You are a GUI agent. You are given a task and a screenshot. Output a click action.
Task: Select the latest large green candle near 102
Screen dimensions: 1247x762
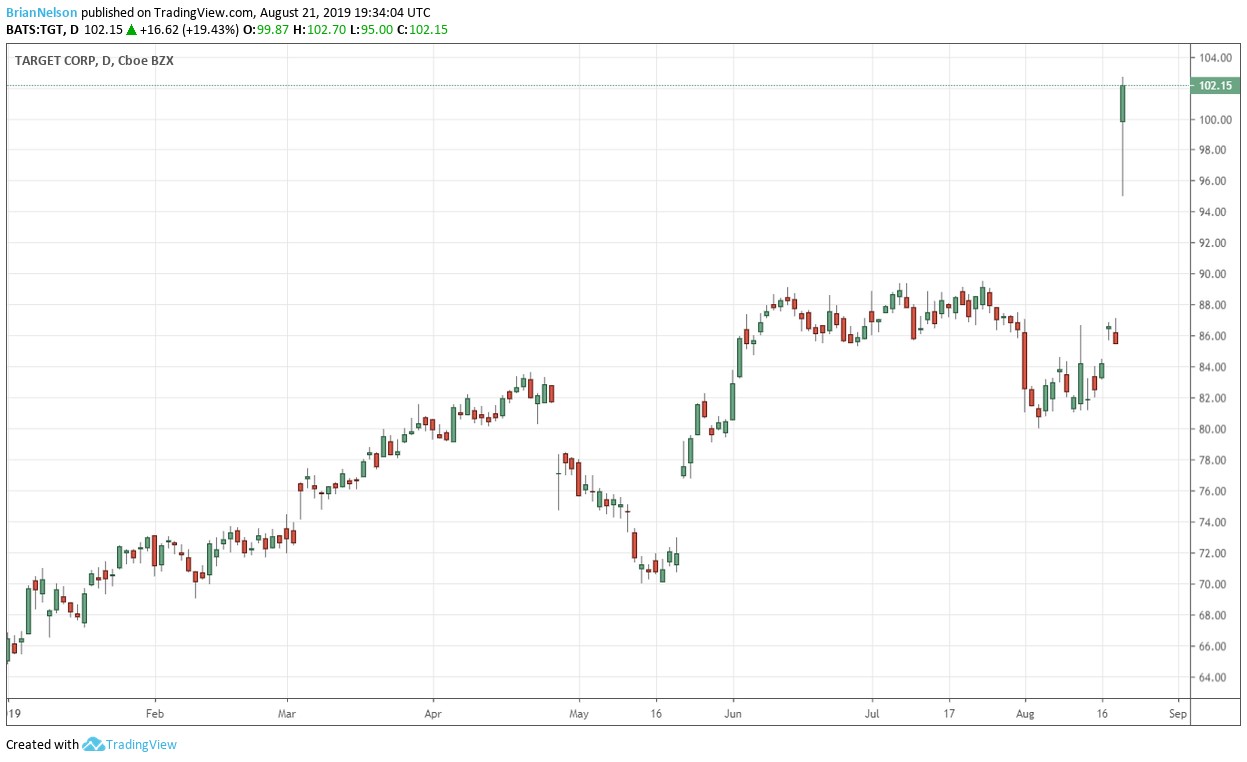tap(1123, 104)
